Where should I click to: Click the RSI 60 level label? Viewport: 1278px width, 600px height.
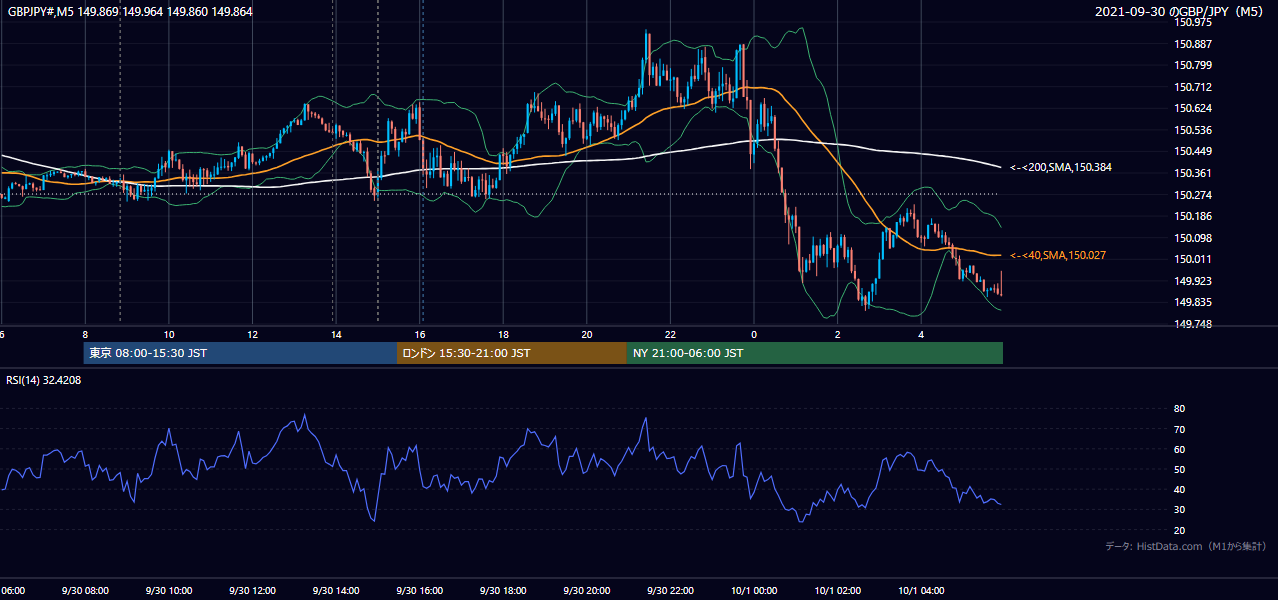coord(1179,449)
